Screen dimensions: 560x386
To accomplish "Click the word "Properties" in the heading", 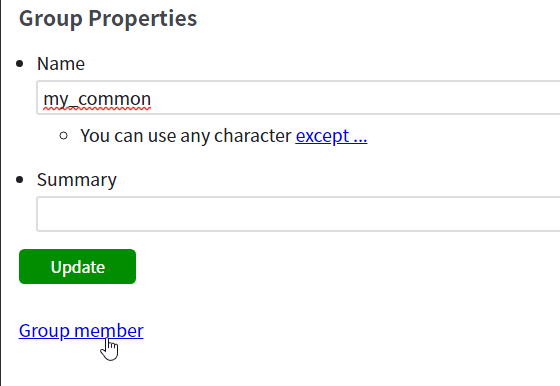I will [x=143, y=18].
